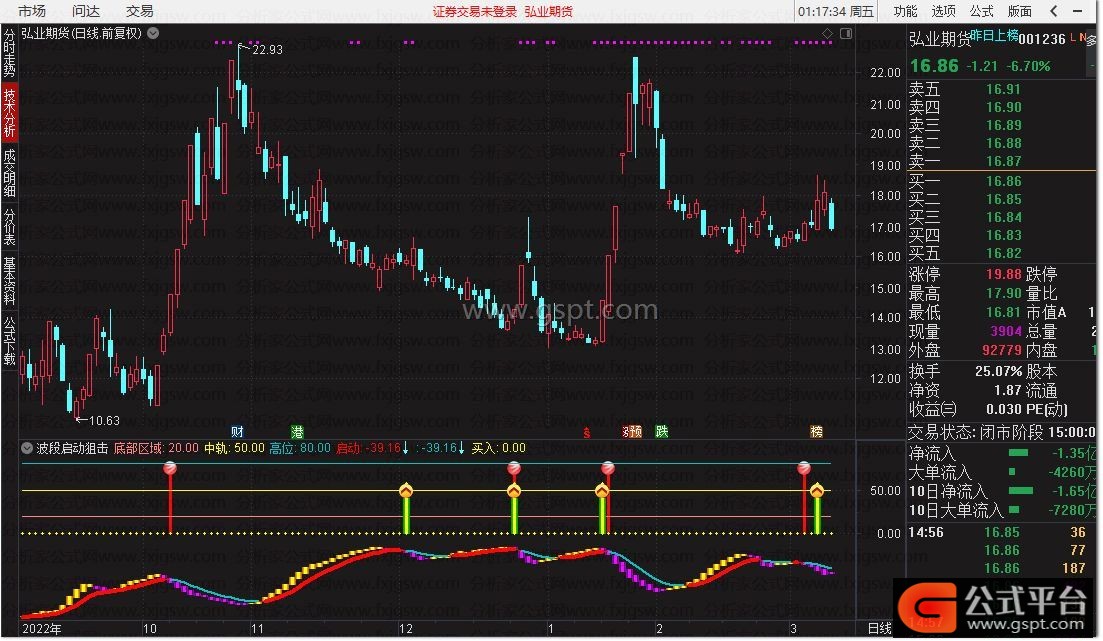This screenshot has height=641, width=1103.
Task: Select the 分时走势 sidebar tab
Action: pyautogui.click(x=9, y=53)
